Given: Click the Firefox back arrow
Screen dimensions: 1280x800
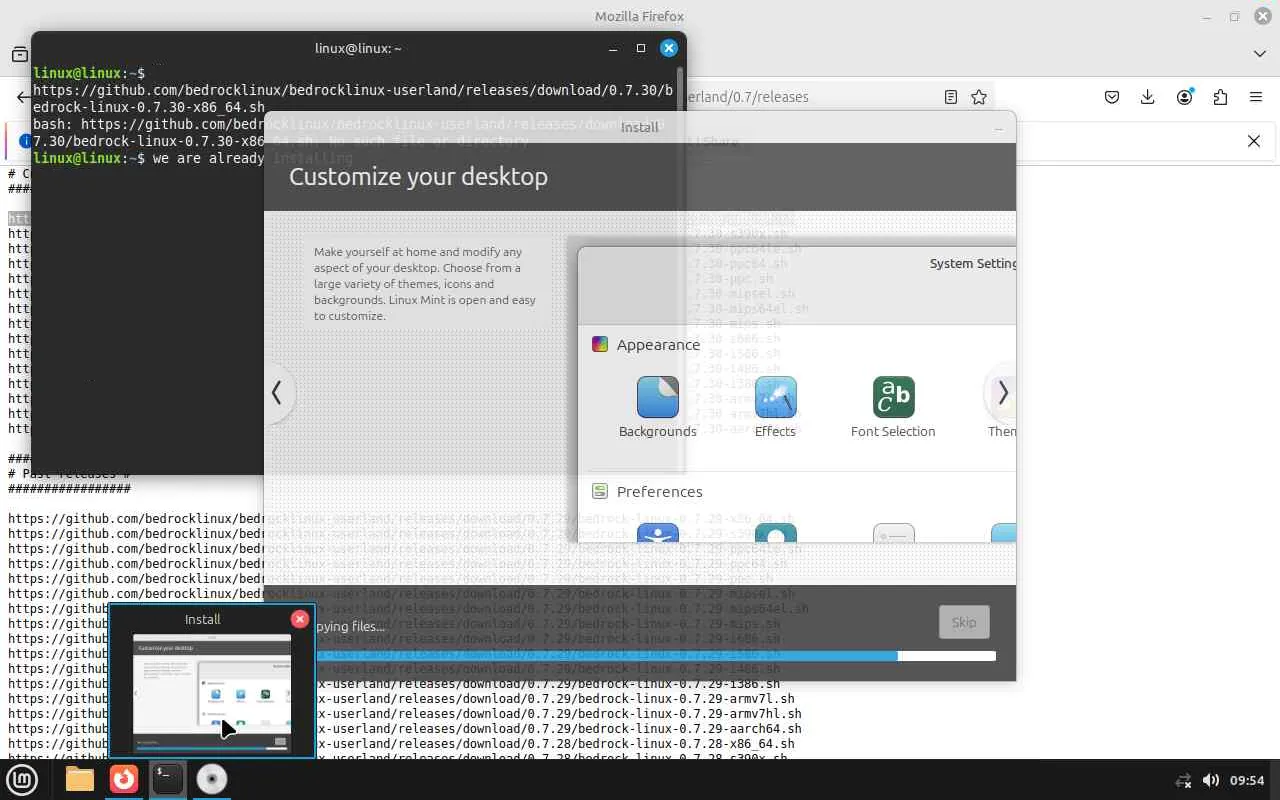Looking at the screenshot, I should [23, 97].
